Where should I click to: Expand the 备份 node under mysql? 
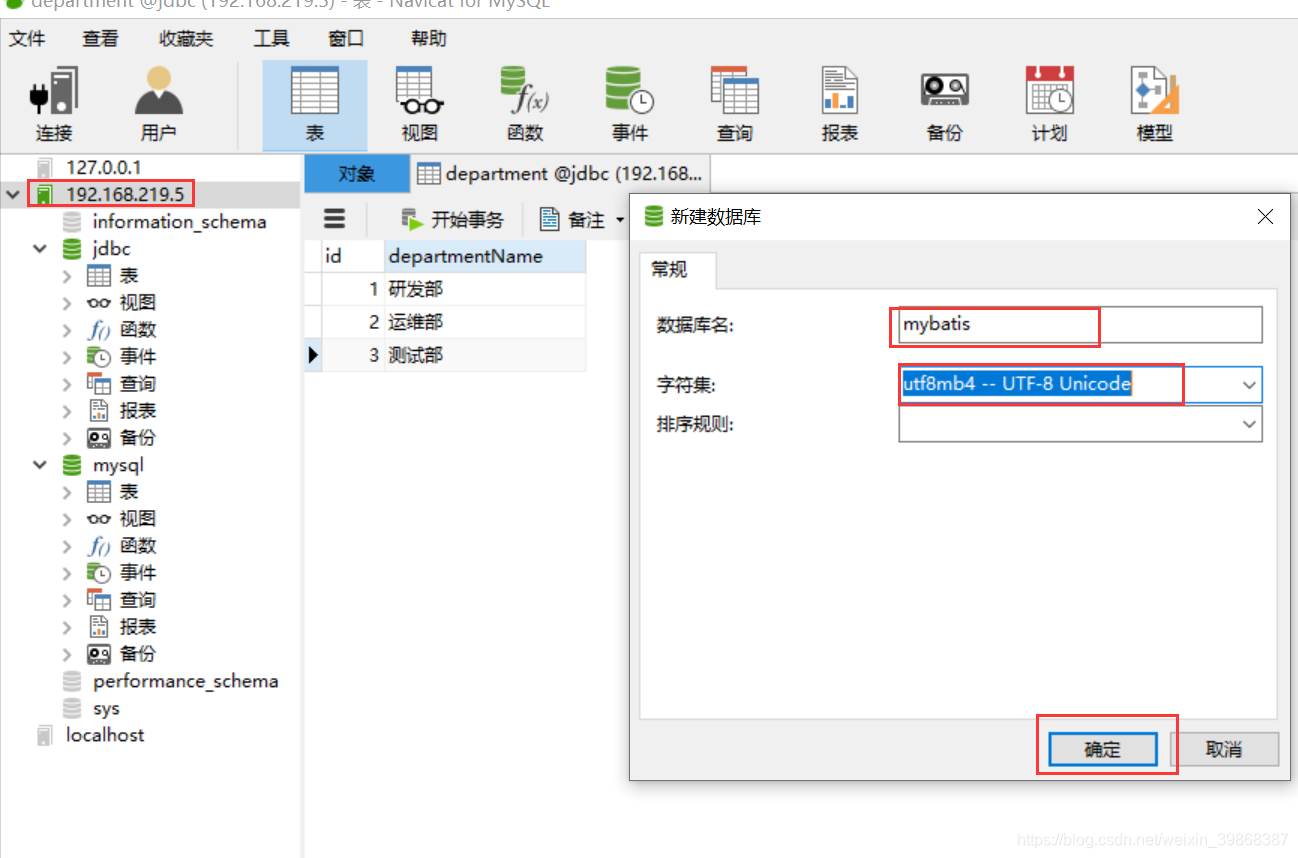click(x=67, y=653)
